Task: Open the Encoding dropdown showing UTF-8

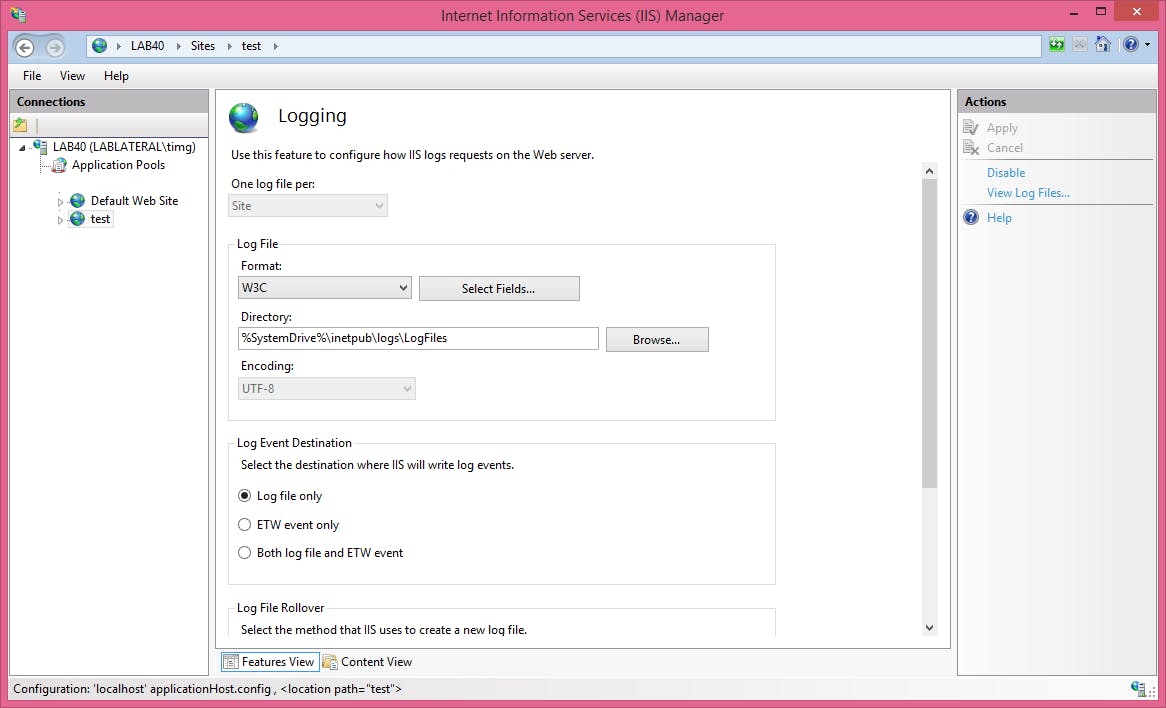Action: [326, 389]
